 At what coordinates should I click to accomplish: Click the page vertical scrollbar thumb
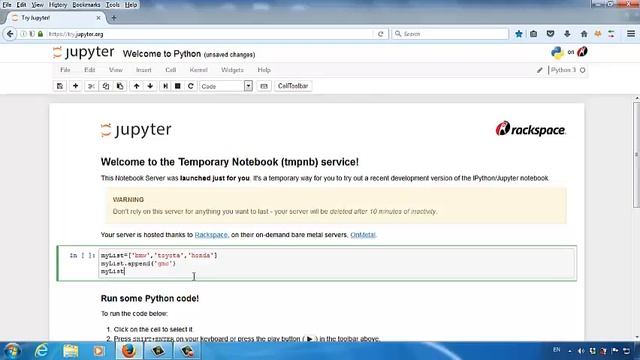point(636,155)
